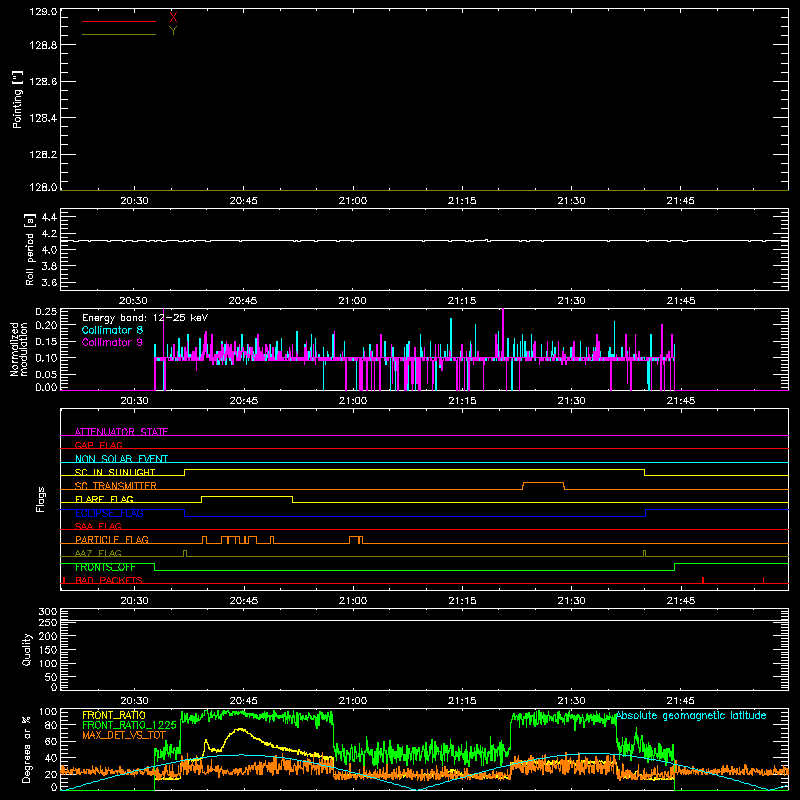800x800 pixels.
Task: Click the olive Y legend label
Action: pos(173,31)
